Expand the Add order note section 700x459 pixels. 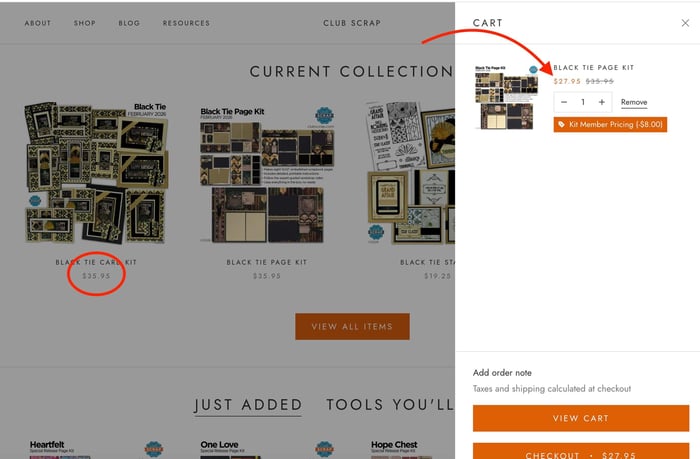(x=502, y=372)
